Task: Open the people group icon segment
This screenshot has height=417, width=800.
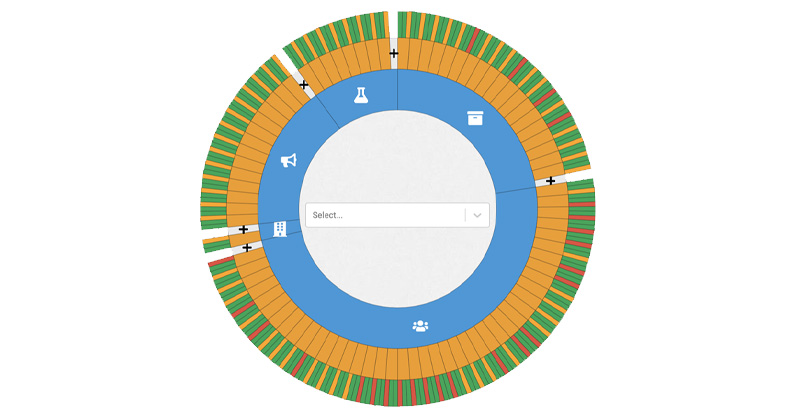Action: 420,326
